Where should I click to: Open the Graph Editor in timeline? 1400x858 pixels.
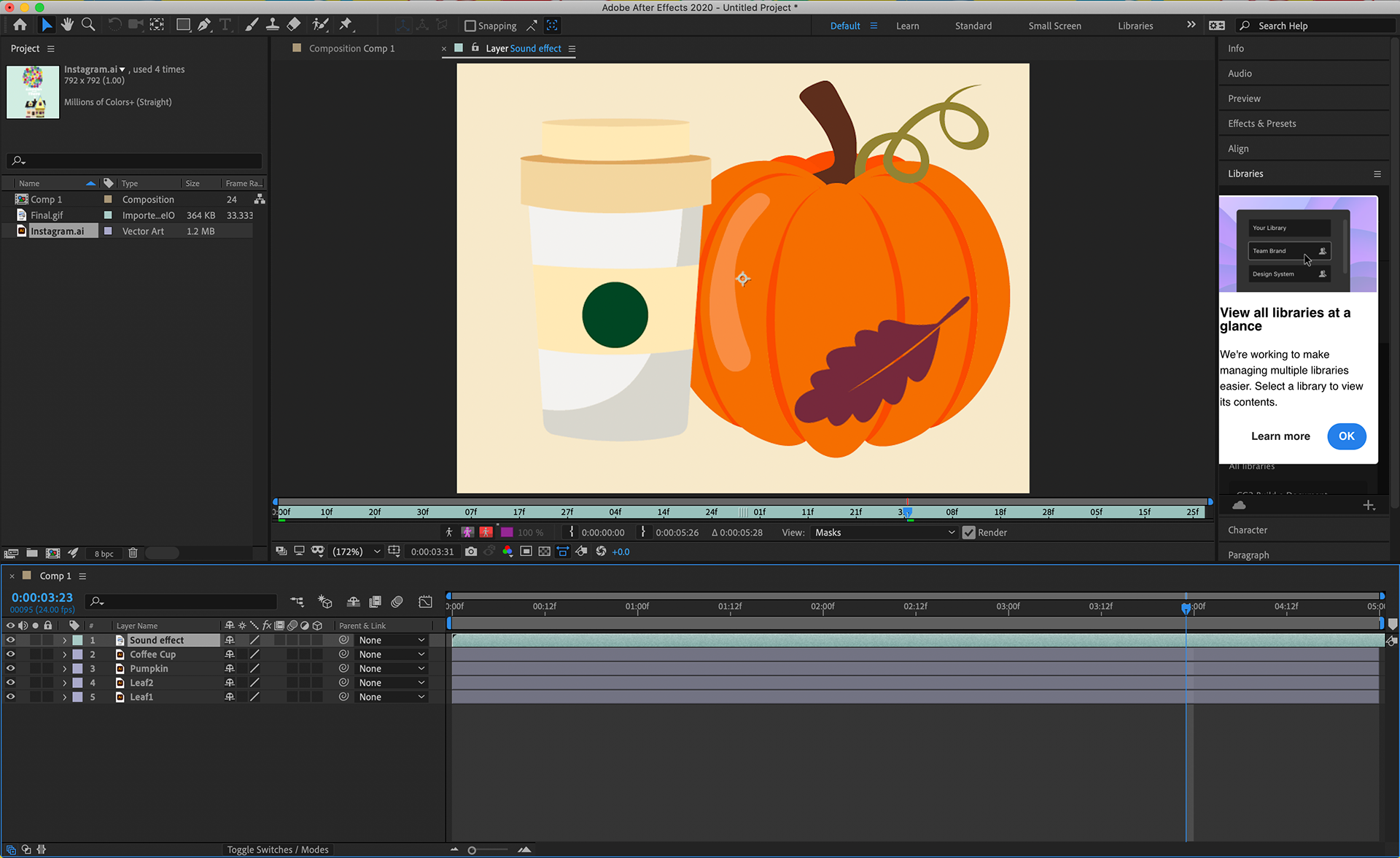pos(426,602)
